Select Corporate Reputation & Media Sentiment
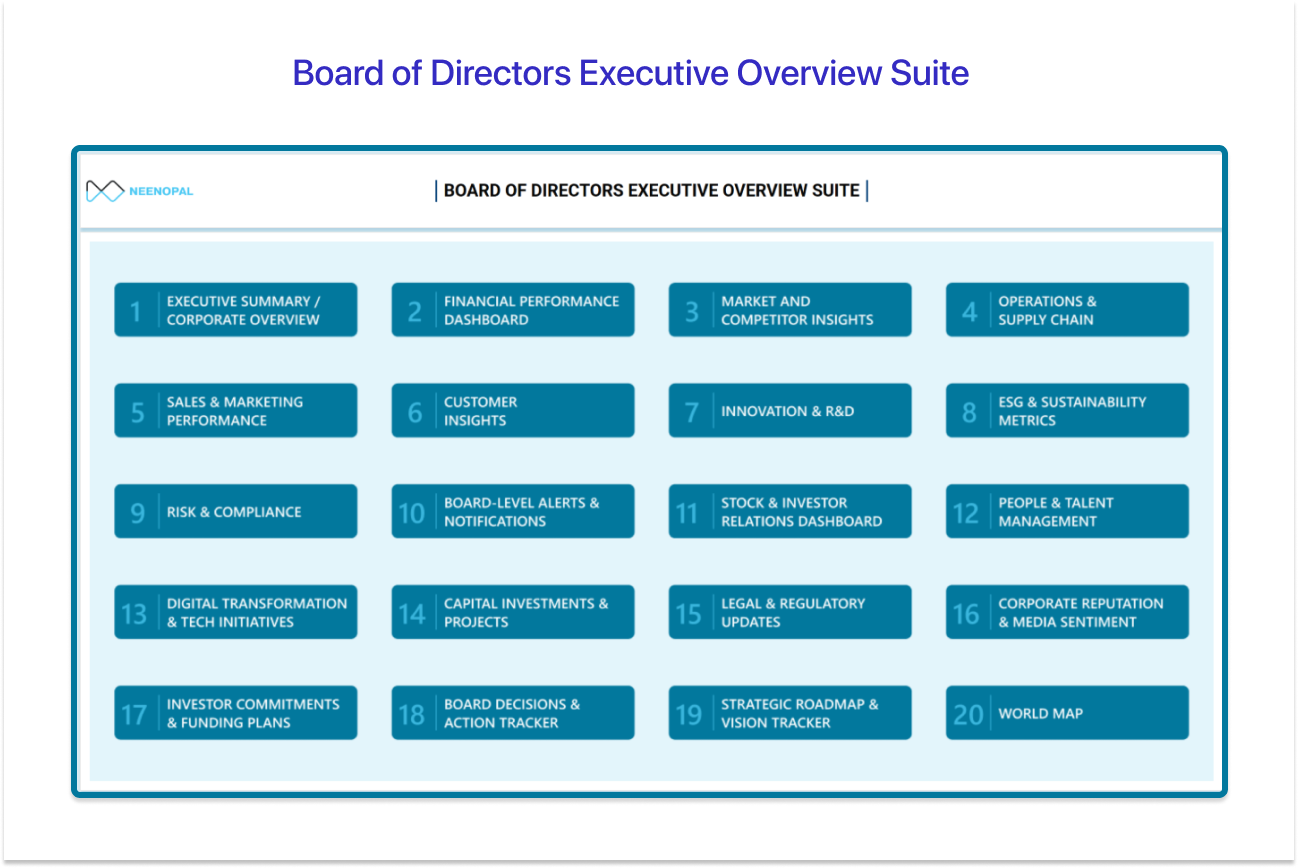Viewport: 1298px width, 868px height. tap(1067, 612)
